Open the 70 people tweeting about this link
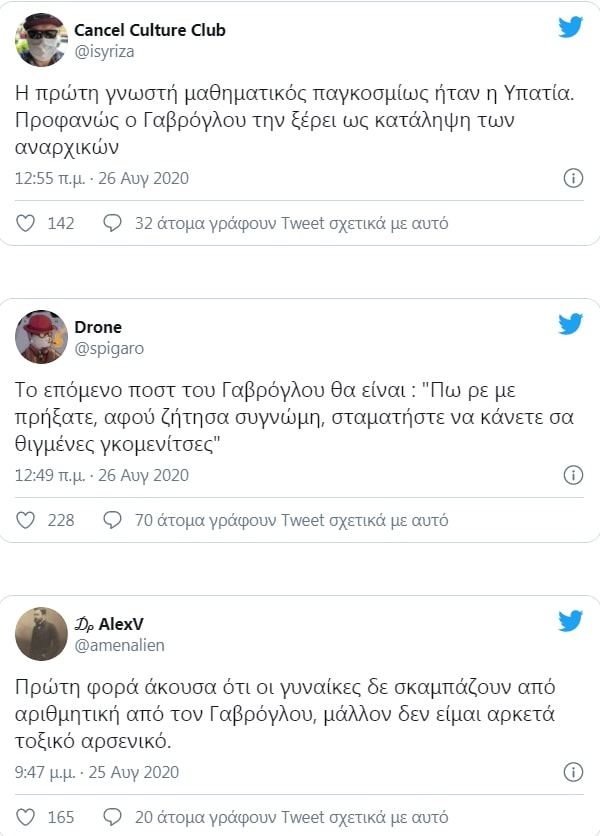The width and height of the screenshot is (600, 836). 291,520
